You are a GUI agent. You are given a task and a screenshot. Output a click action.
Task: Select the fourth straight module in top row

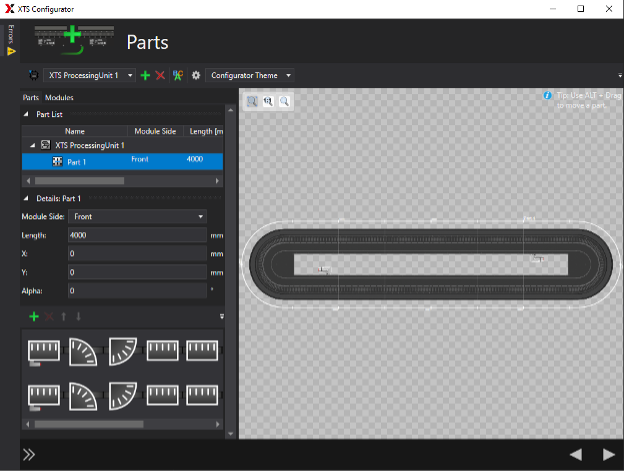click(163, 351)
